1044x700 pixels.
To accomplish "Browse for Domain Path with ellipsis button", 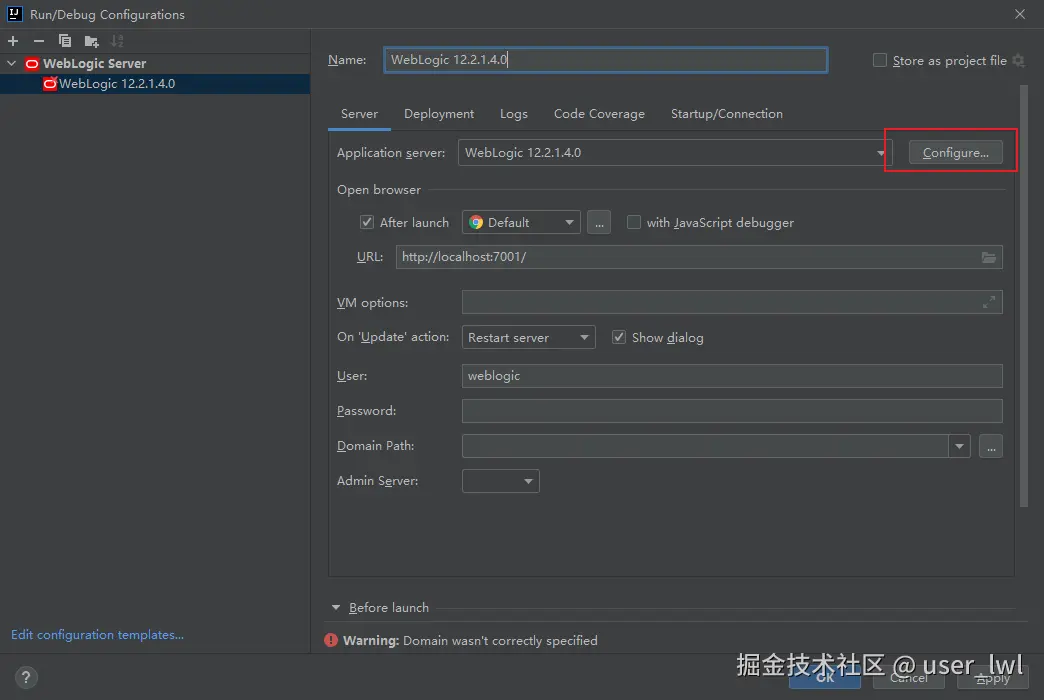I will 991,446.
